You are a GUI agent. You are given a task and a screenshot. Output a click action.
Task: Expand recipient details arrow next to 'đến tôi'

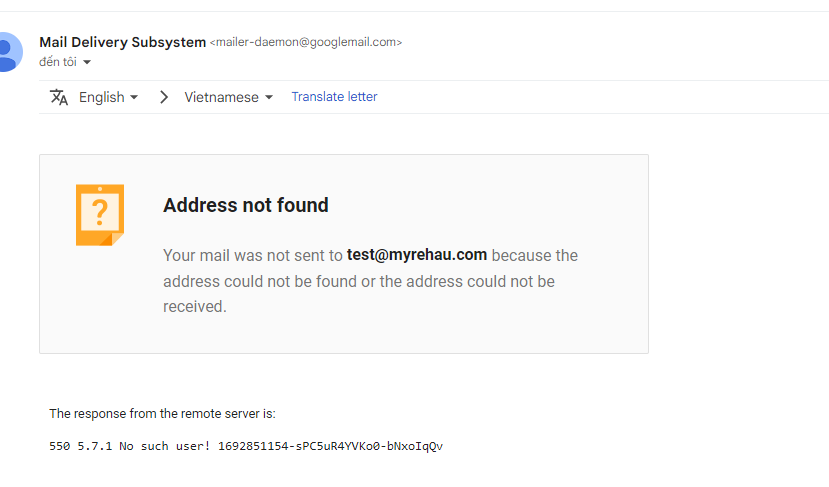87,63
